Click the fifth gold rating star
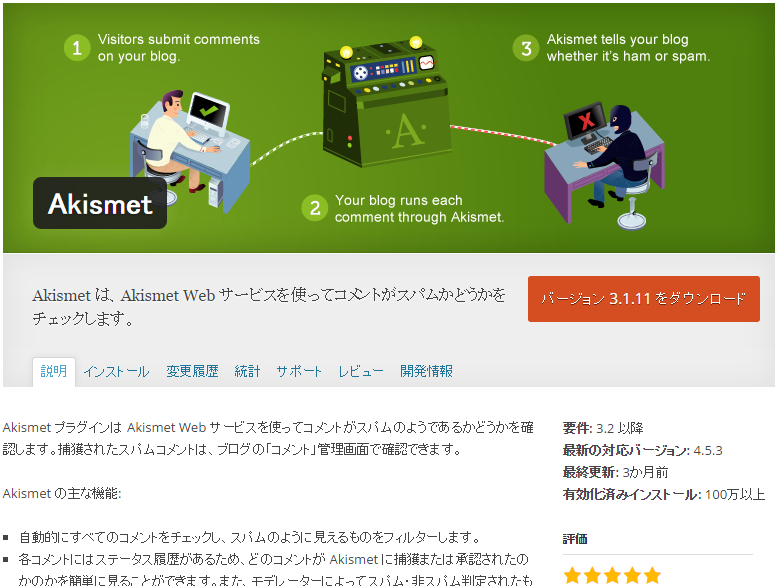 652,576
